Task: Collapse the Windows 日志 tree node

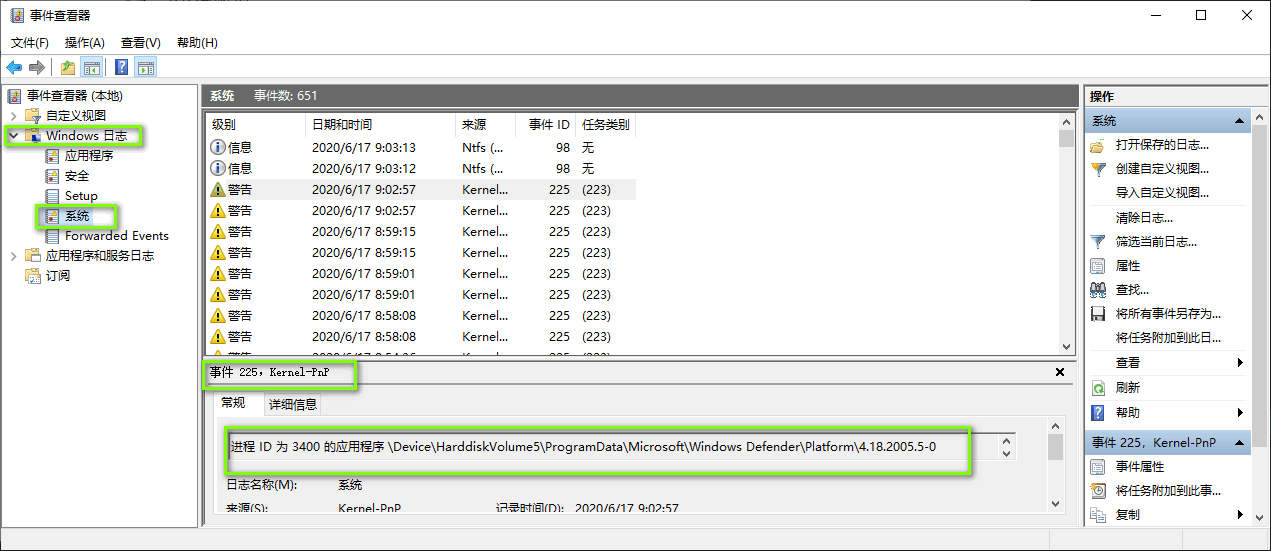Action: point(13,136)
